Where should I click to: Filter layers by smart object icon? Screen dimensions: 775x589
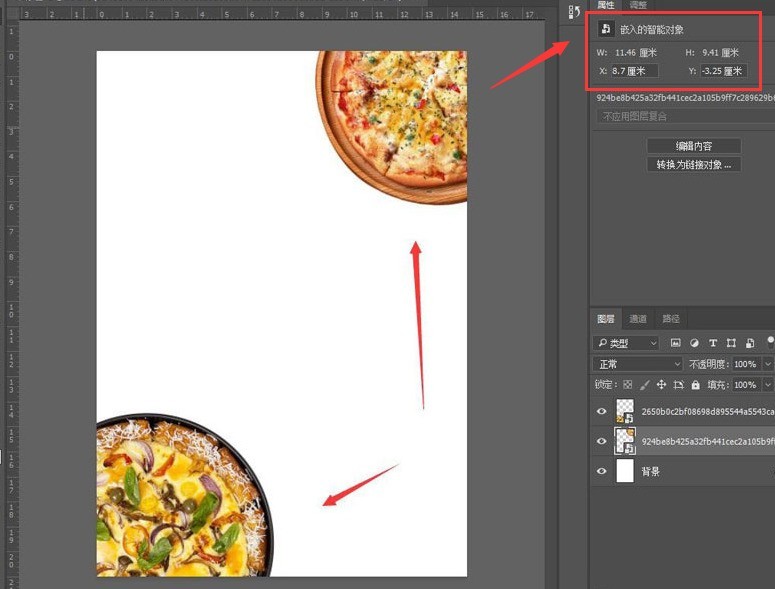(x=750, y=343)
